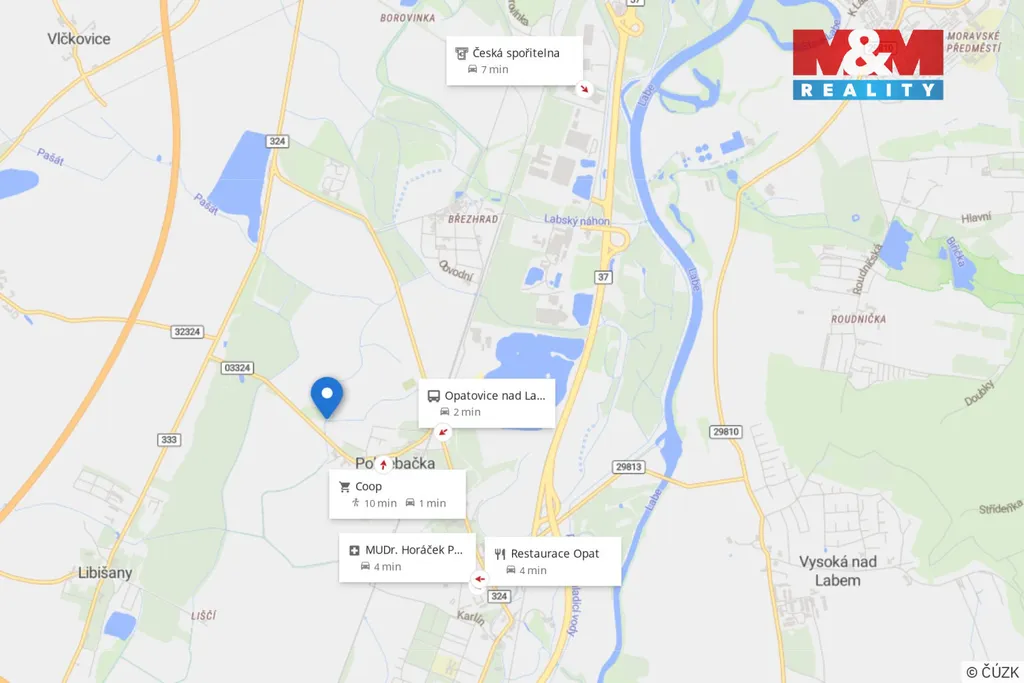
Task: Click the Vlčkovice village label
Action: point(78,39)
